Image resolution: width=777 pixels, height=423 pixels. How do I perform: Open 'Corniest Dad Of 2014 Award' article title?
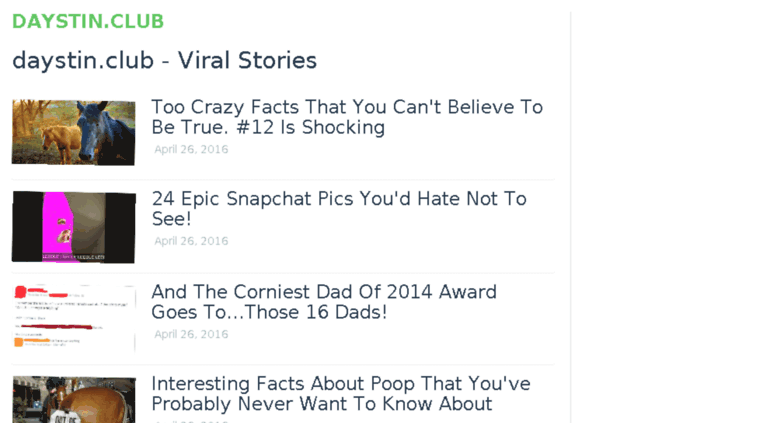click(324, 302)
